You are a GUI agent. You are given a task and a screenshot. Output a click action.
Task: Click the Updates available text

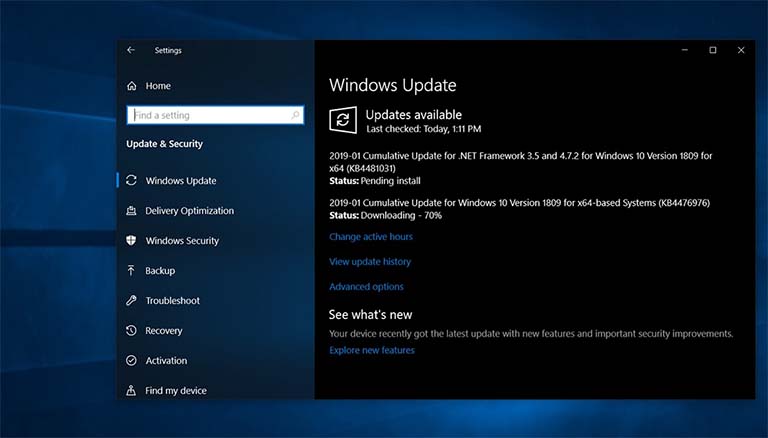click(x=414, y=115)
